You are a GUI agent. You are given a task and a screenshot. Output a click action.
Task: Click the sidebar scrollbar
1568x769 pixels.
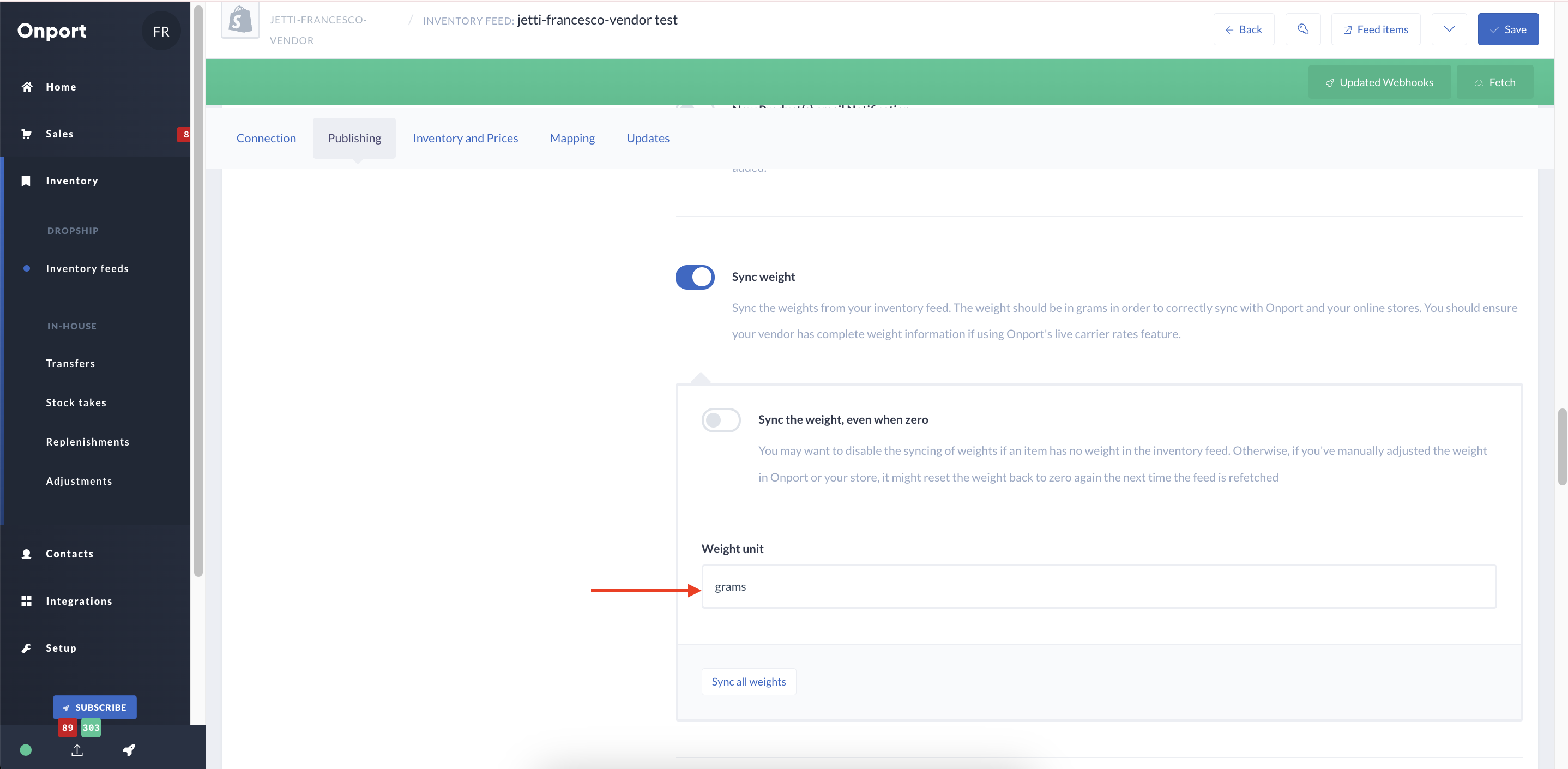[198, 291]
